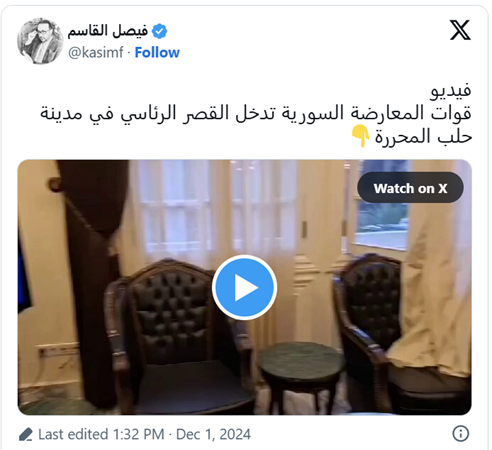This screenshot has height=450, width=492.
Task: Click the right armchair in the video
Action: coord(400,333)
